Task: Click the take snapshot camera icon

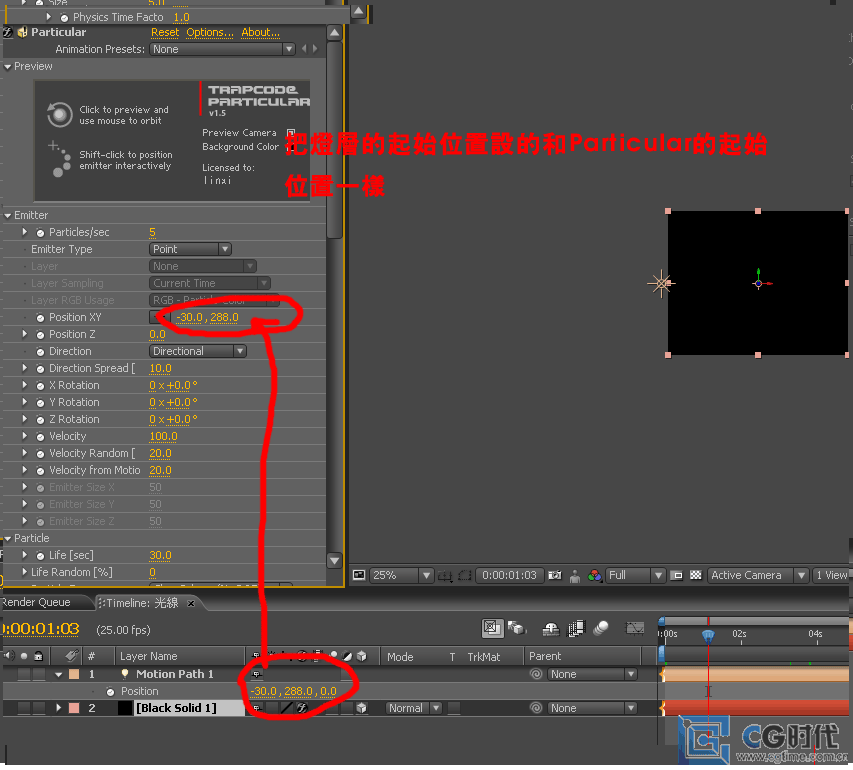Action: coord(555,575)
